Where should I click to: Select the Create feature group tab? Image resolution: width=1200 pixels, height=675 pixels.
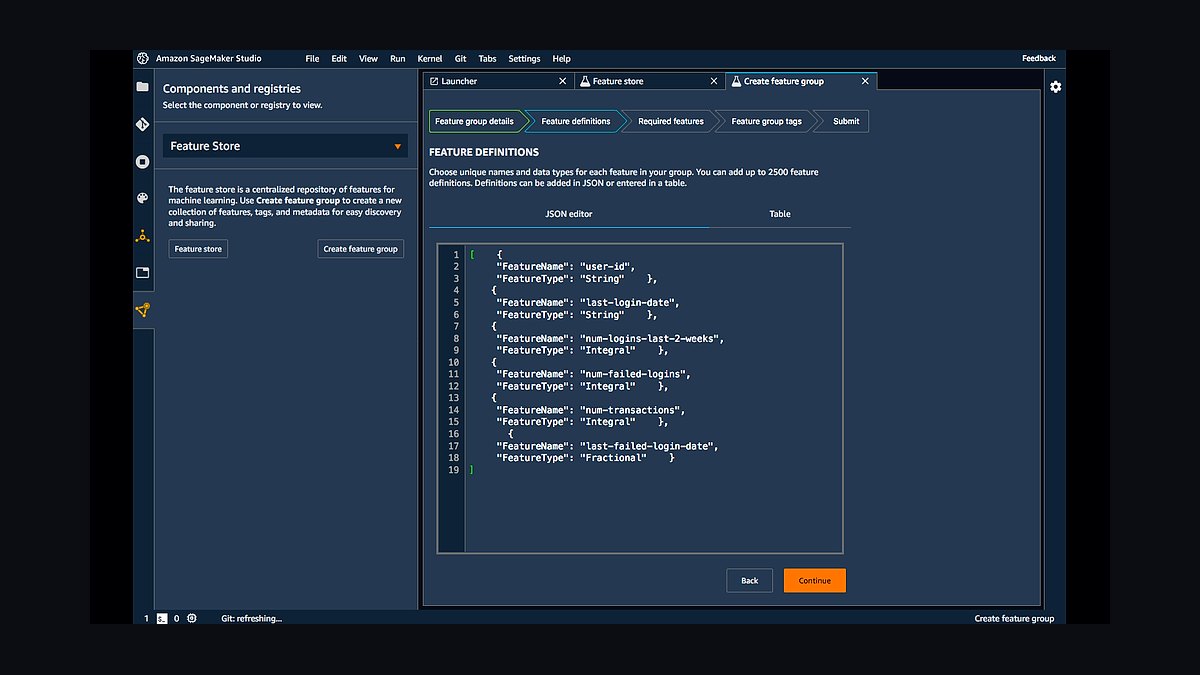pos(801,81)
